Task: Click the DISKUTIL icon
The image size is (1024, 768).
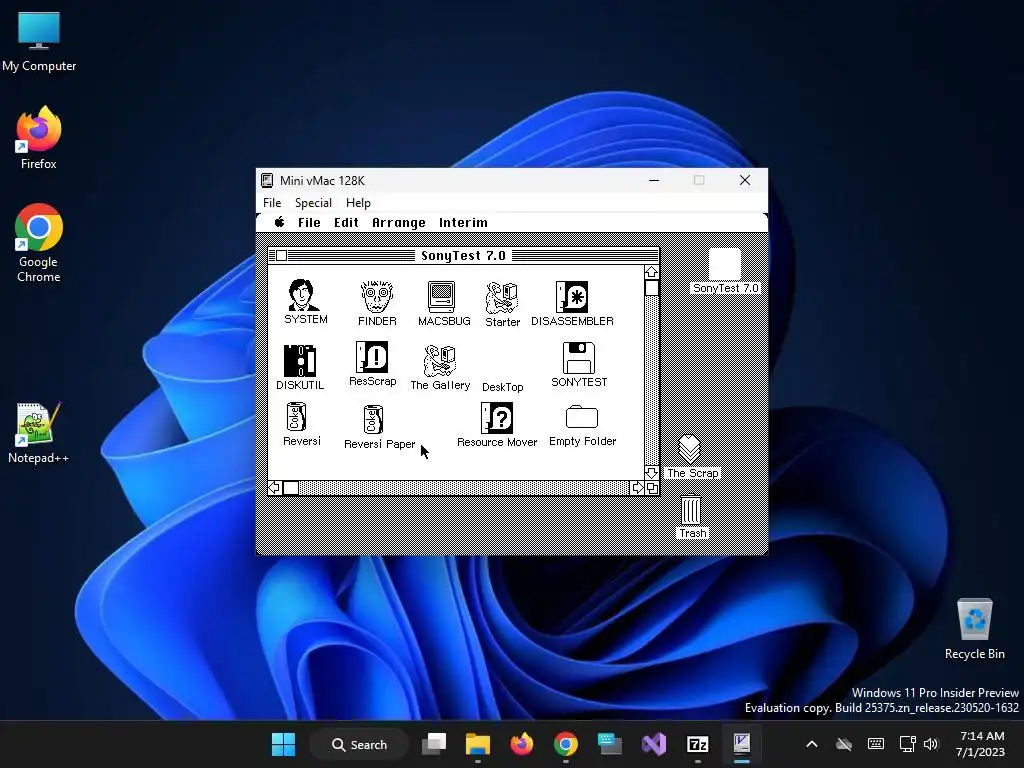Action: pos(300,360)
